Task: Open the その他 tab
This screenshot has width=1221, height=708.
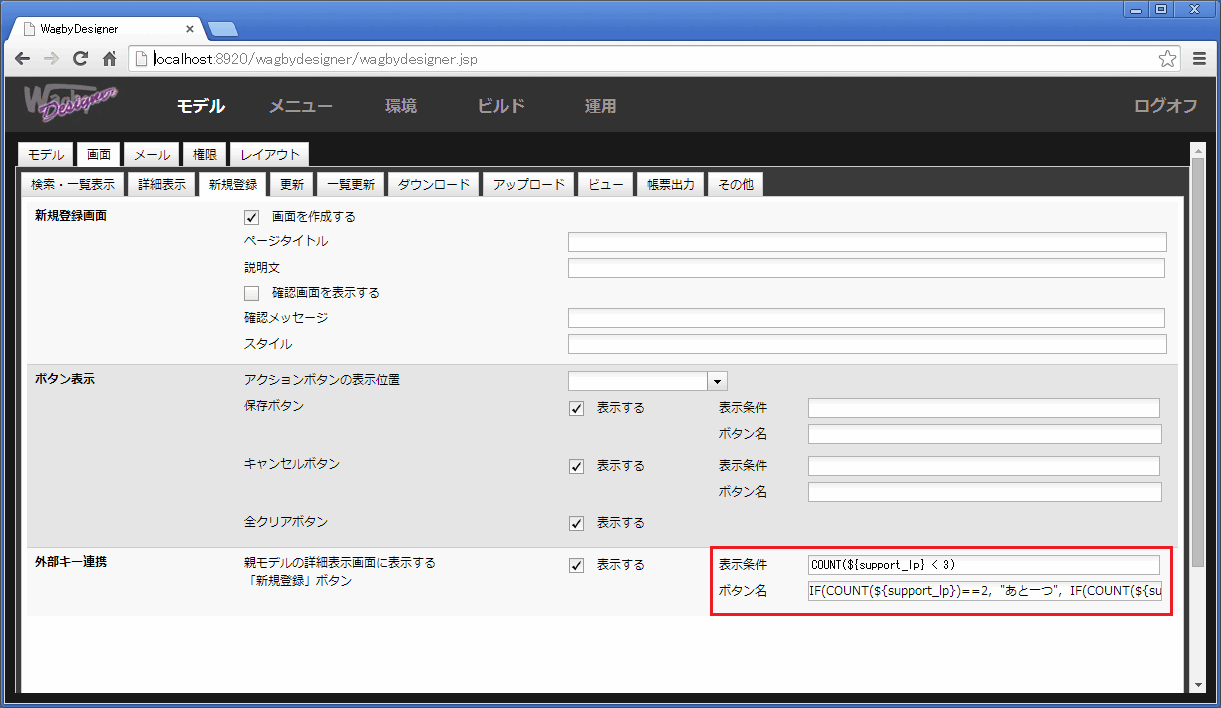Action: [736, 184]
